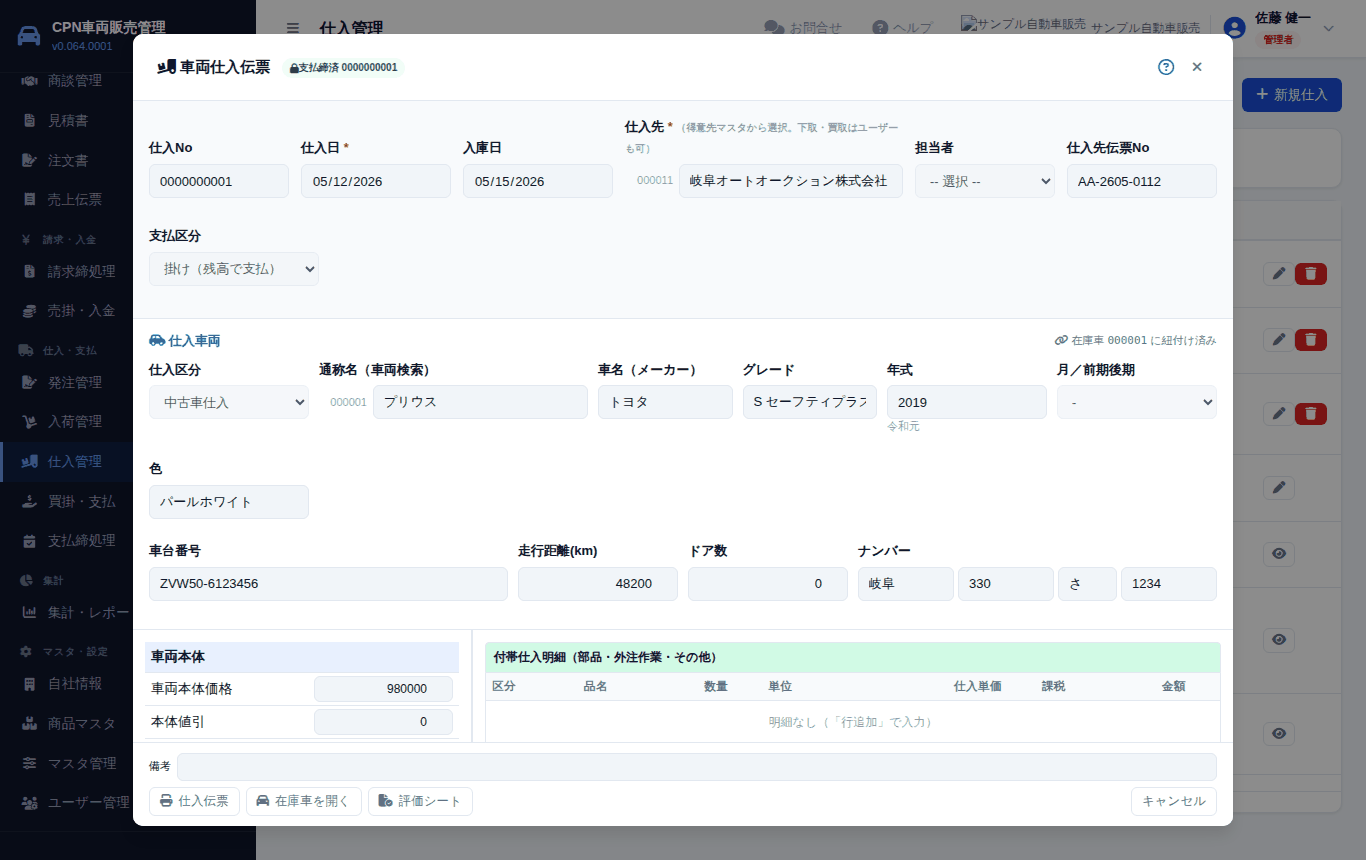This screenshot has width=1366, height=860.
Task: Click the 本体値引 value field
Action: [x=383, y=722]
